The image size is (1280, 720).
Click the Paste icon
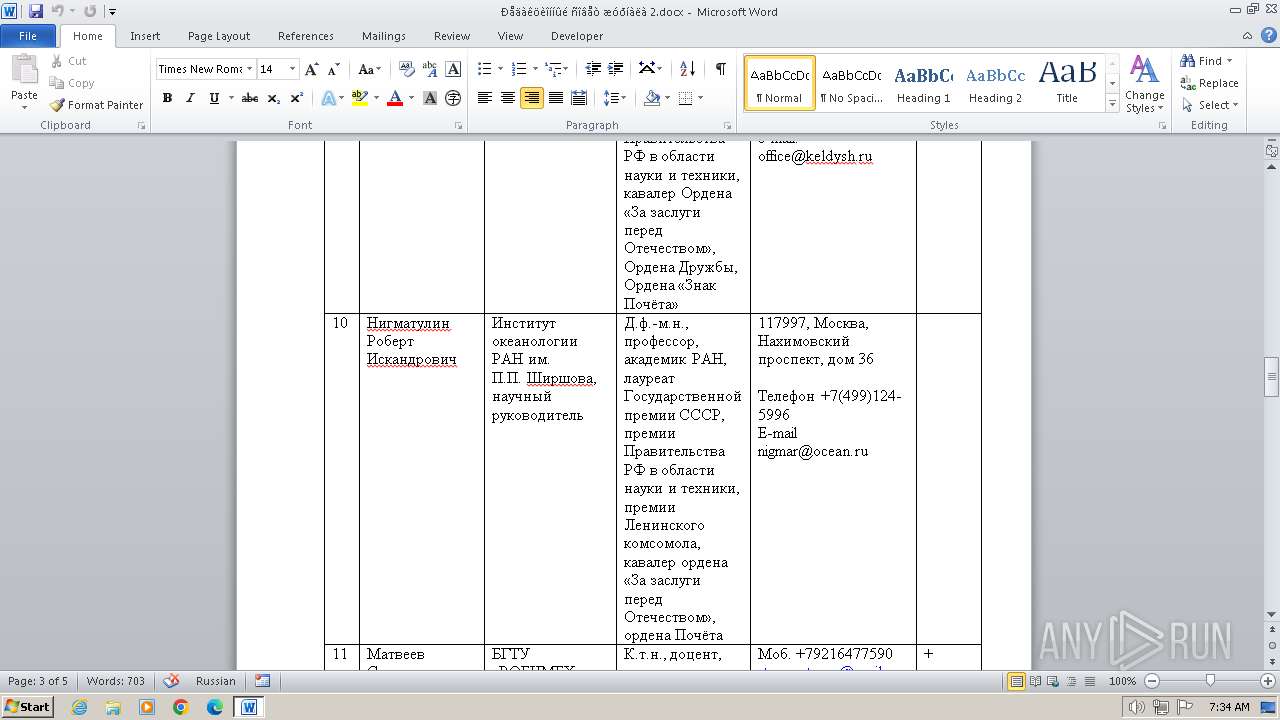coord(24,70)
